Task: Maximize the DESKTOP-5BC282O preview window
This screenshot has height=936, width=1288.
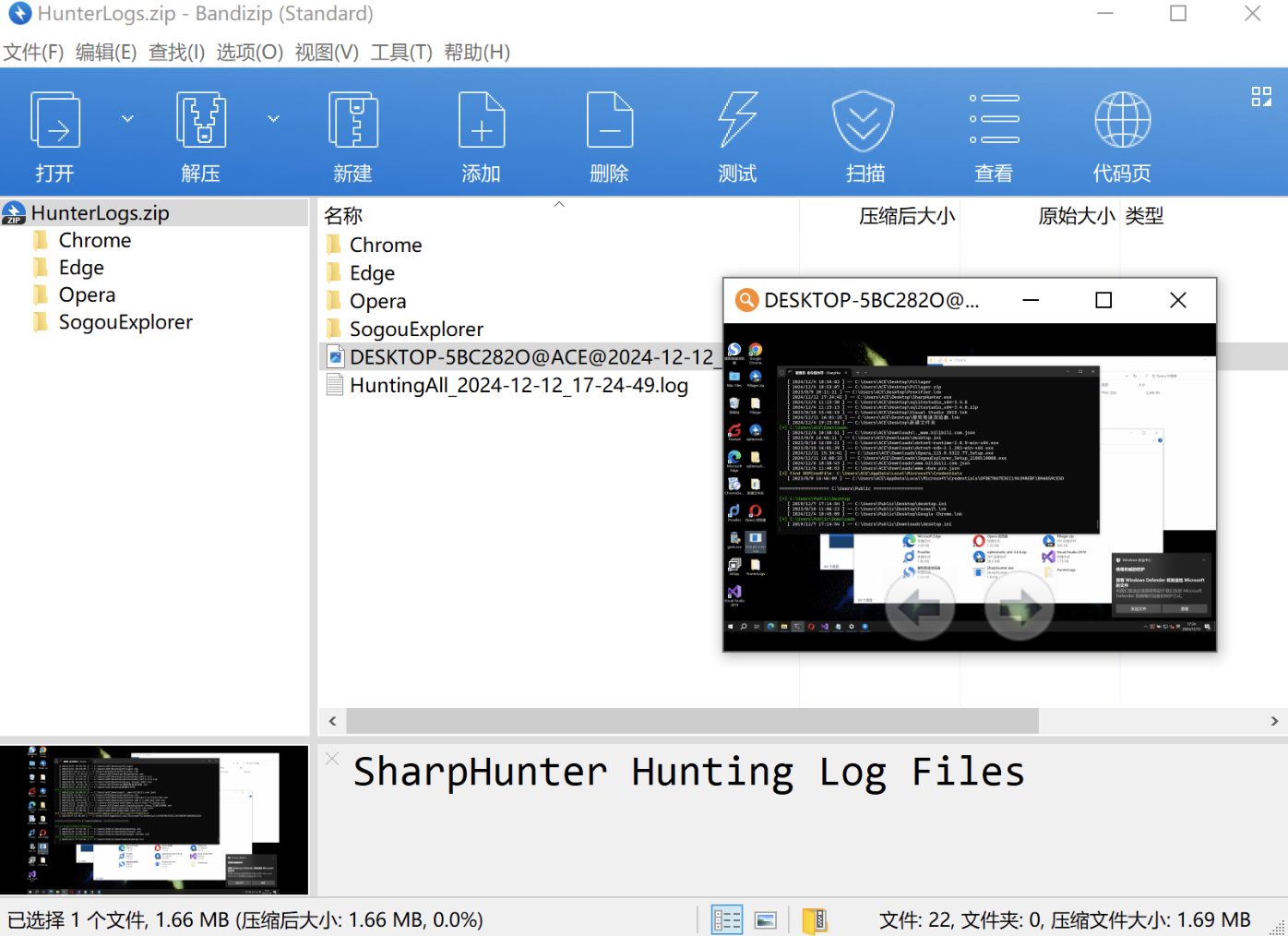Action: pos(1103,300)
